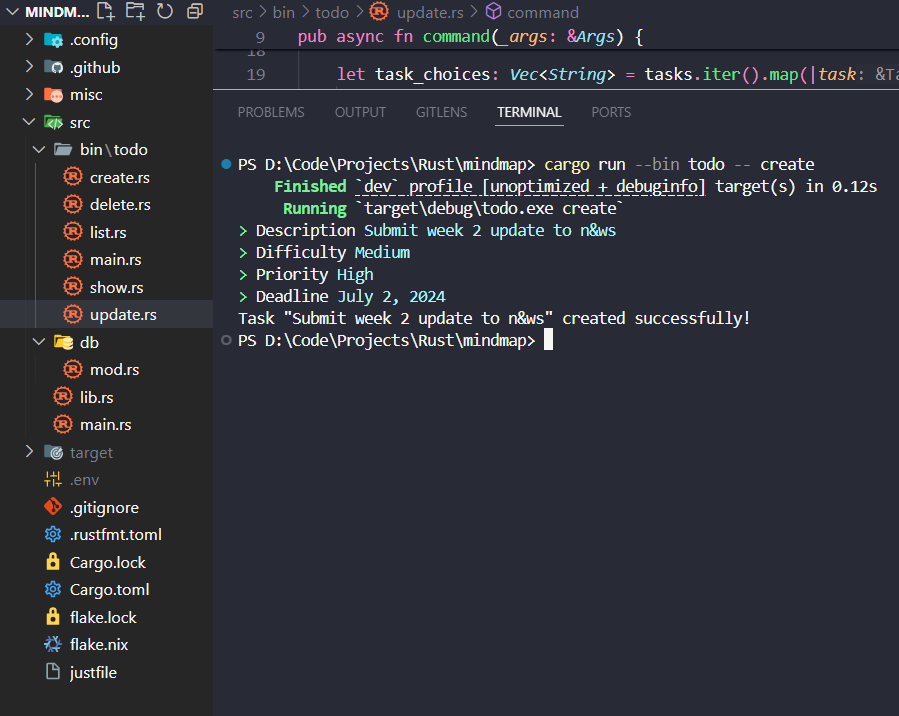The width and height of the screenshot is (899, 716).
Task: Expand the .github folder chevron
Action: [29, 66]
